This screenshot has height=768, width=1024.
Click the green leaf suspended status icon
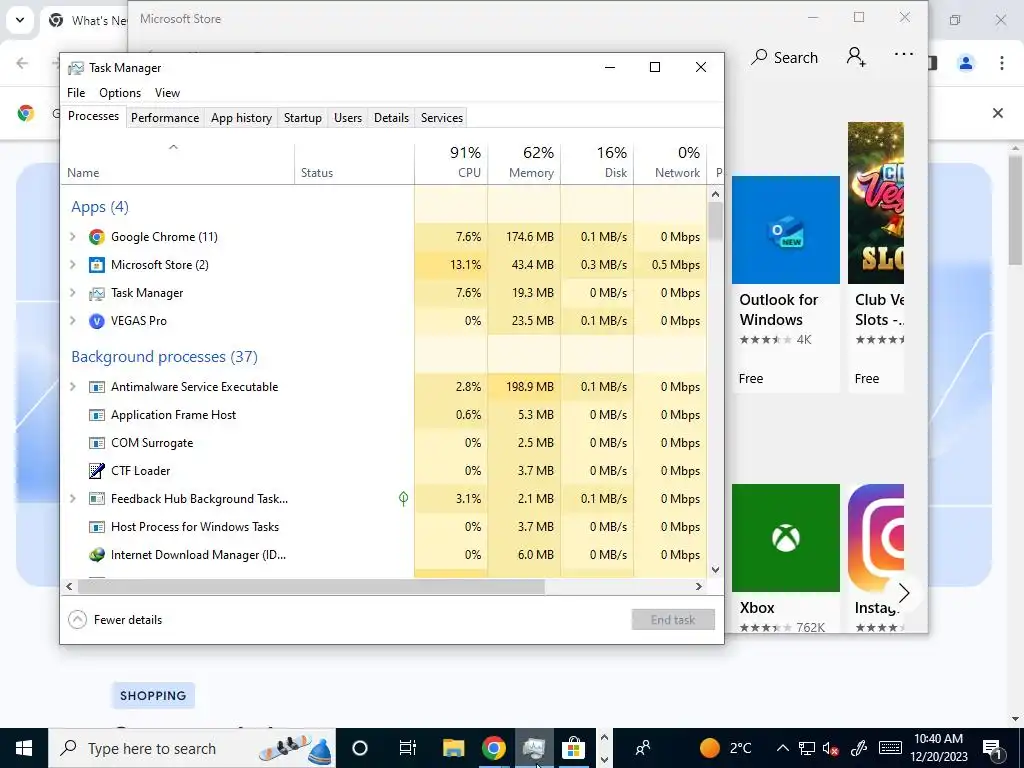(x=404, y=499)
